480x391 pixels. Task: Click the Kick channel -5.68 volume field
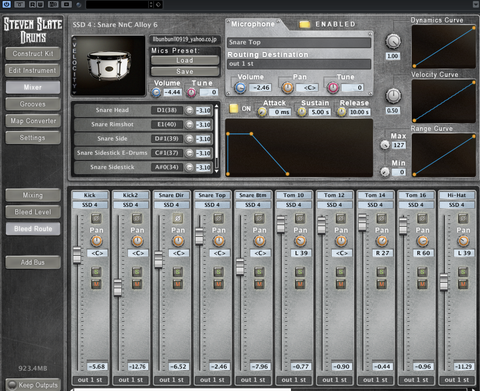click(97, 366)
